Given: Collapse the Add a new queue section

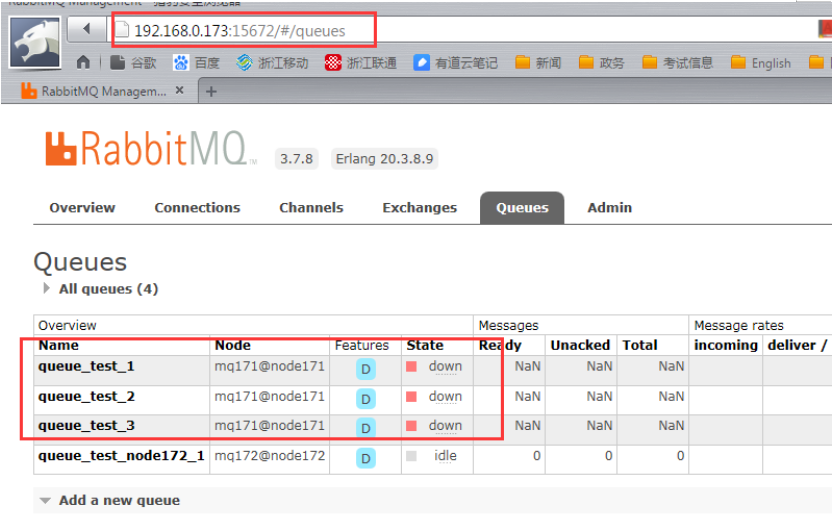Looking at the screenshot, I should (x=110, y=500).
